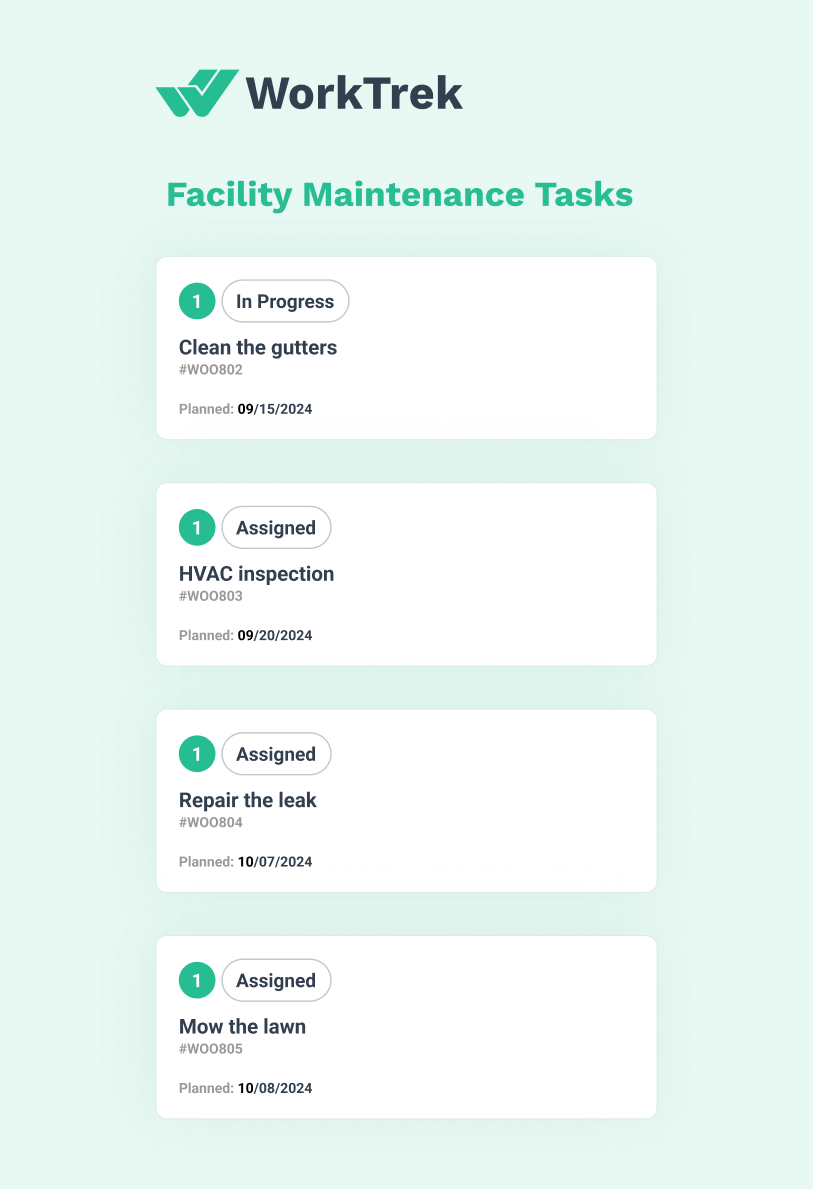
Task: Click the green '1' badge on Repair the leak
Action: pyautogui.click(x=196, y=754)
